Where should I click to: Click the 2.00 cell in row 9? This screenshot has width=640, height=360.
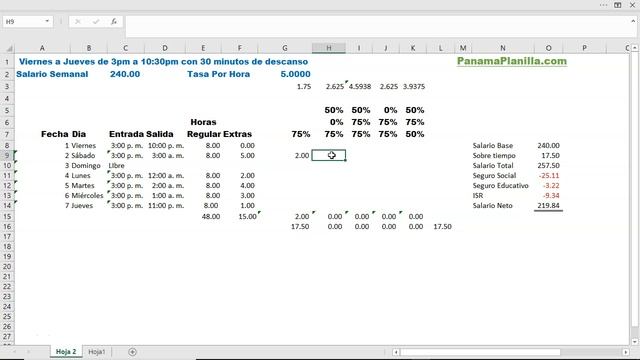click(302, 156)
